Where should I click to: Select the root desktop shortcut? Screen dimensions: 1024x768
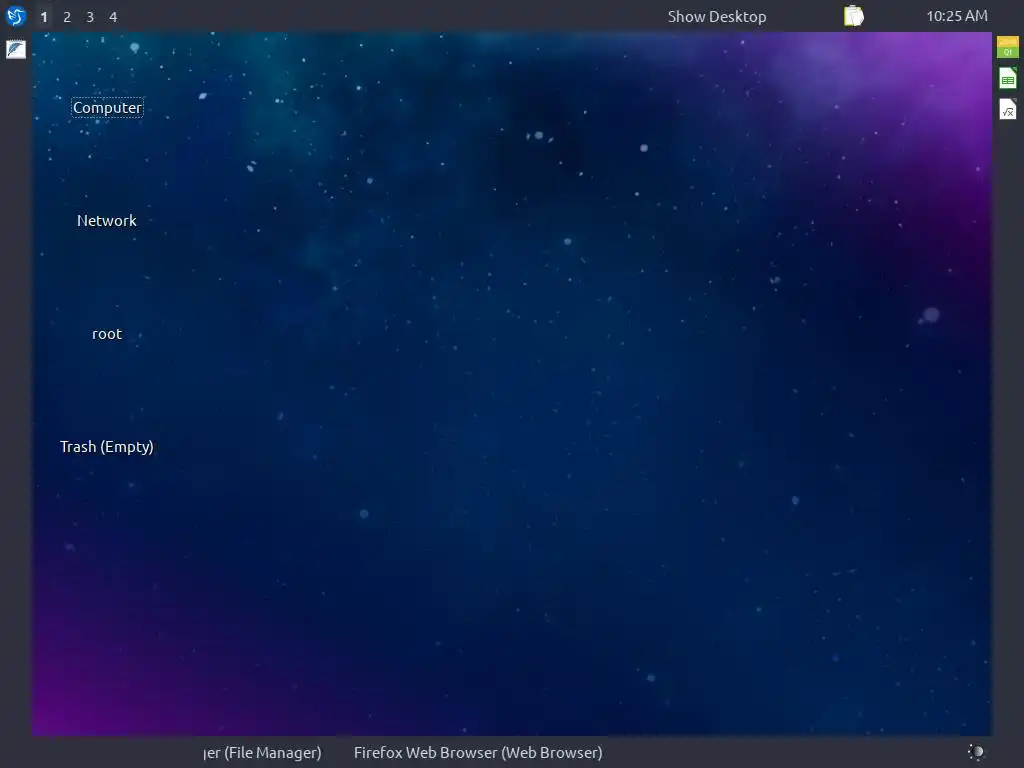click(x=107, y=334)
